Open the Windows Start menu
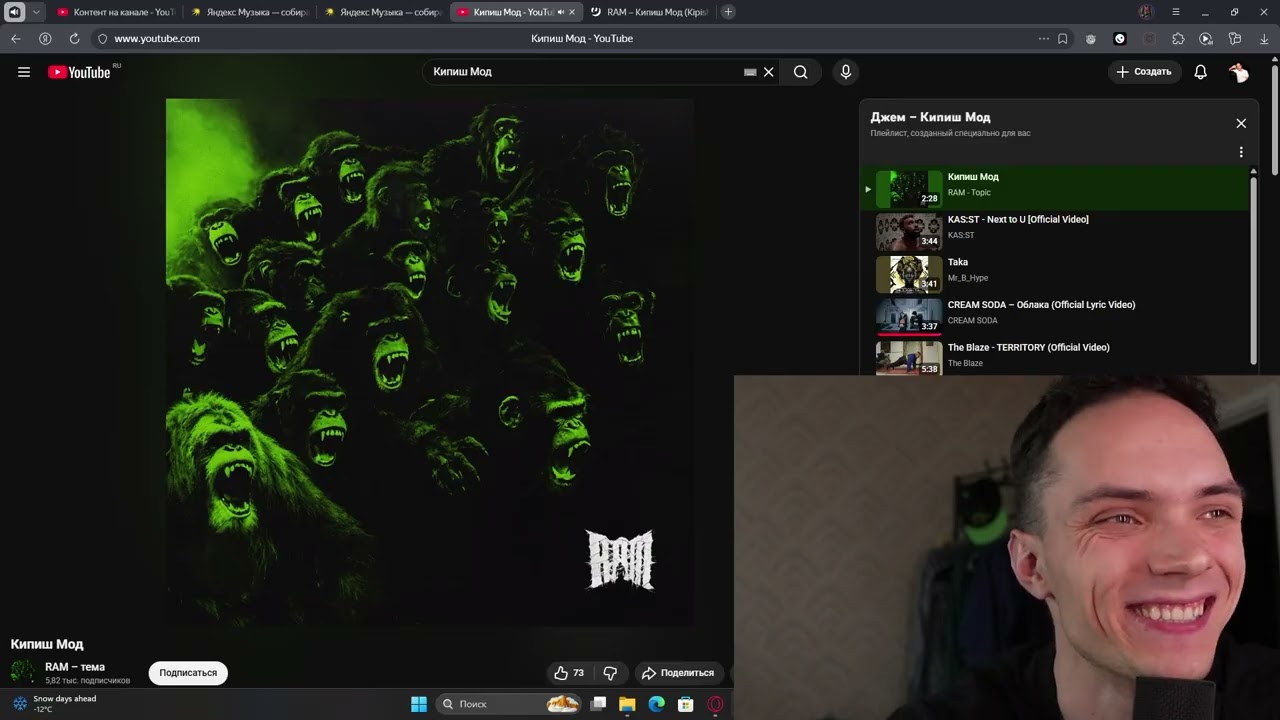Image resolution: width=1280 pixels, height=720 pixels. [x=419, y=704]
